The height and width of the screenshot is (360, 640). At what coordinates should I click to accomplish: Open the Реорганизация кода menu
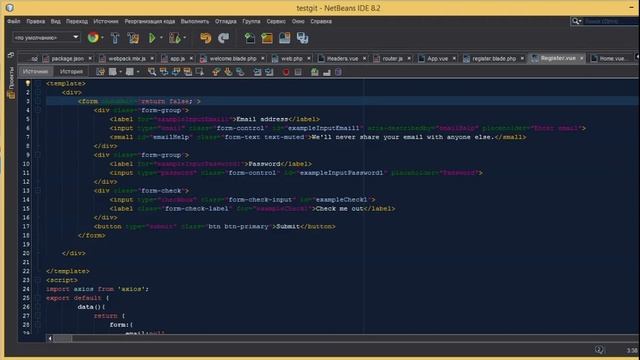tap(150, 21)
